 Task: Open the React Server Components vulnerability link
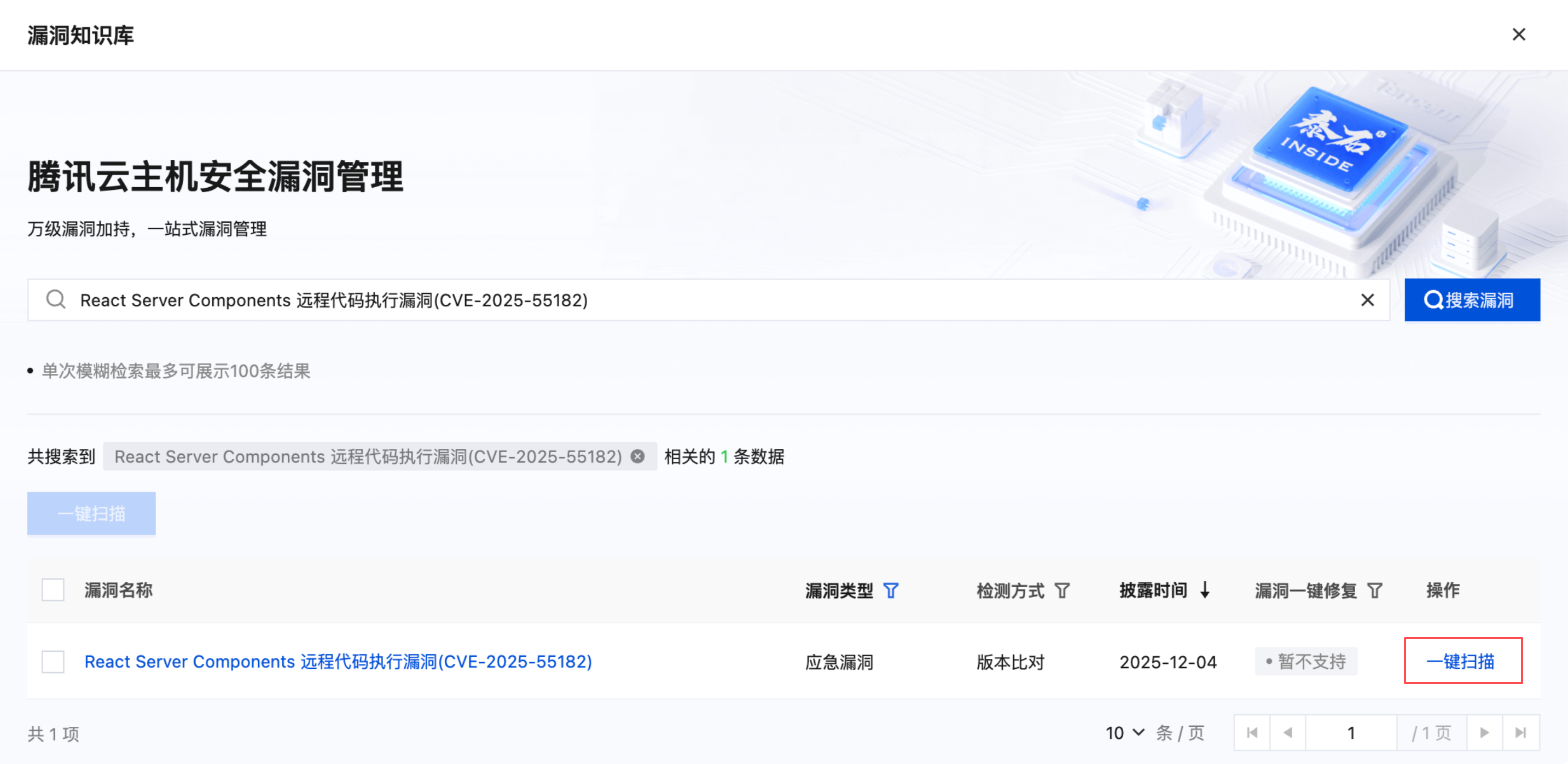tap(338, 662)
